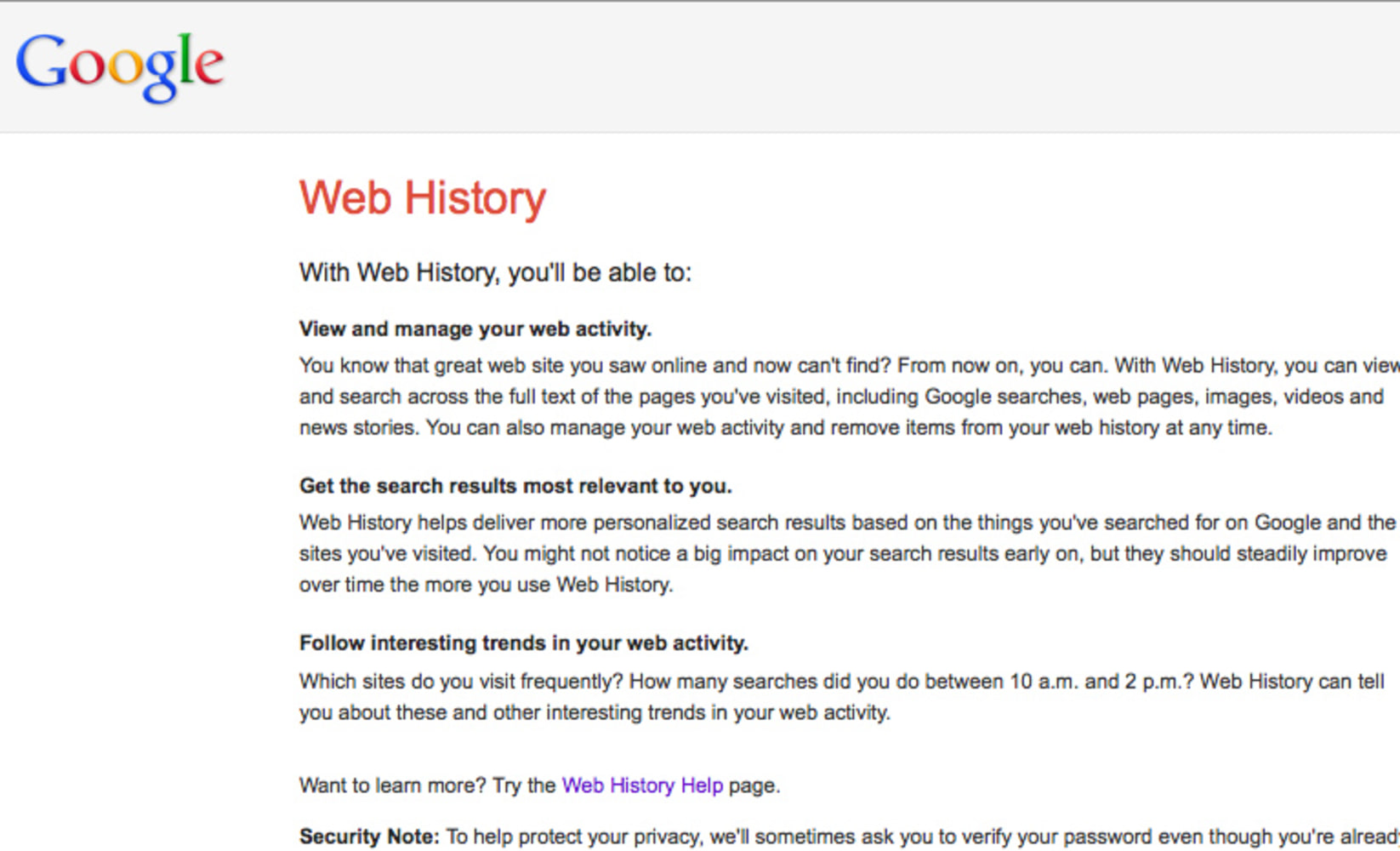
Task: Open the Web History Help link
Action: [x=642, y=785]
